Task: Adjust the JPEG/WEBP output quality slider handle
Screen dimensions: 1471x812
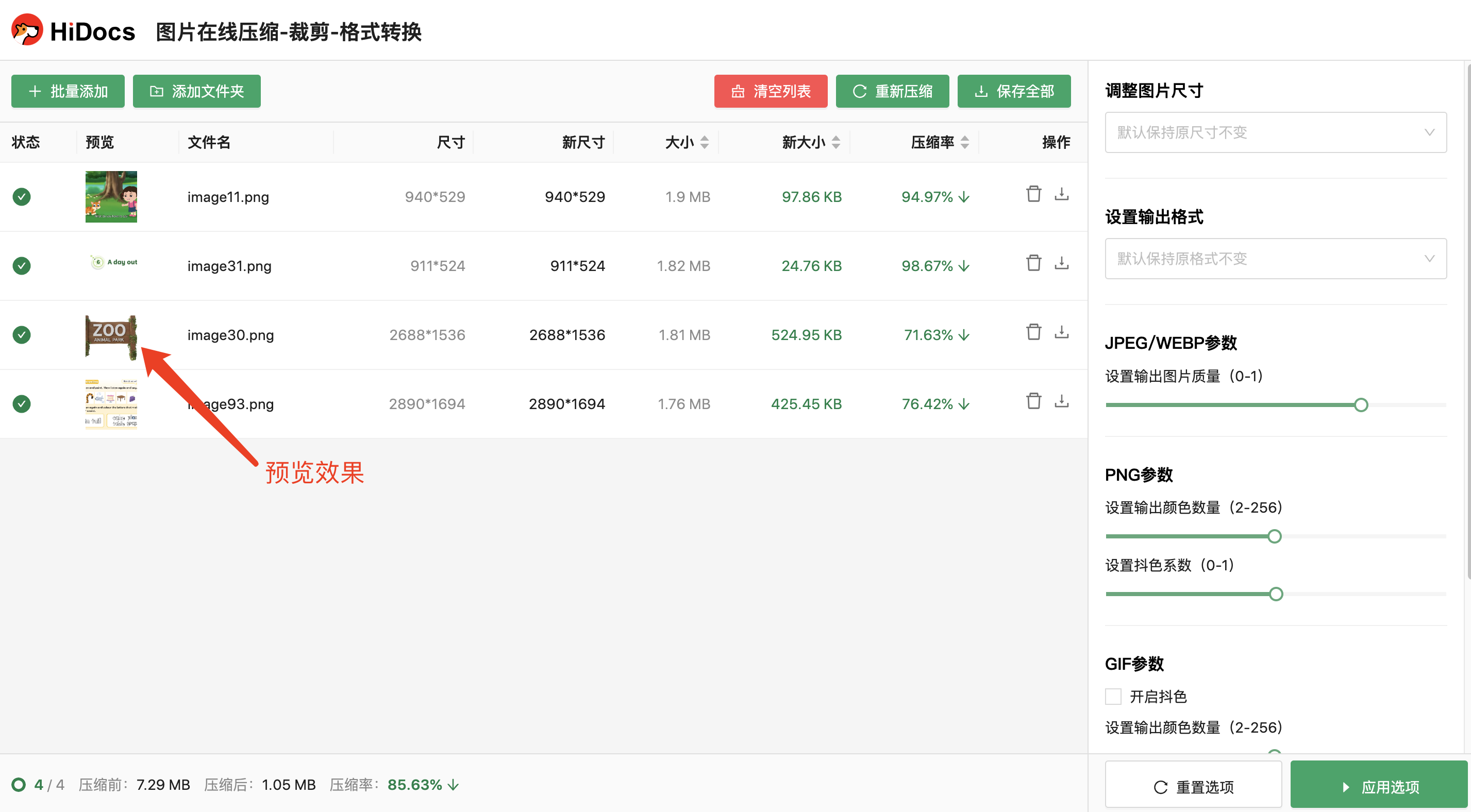Action: [x=1361, y=405]
